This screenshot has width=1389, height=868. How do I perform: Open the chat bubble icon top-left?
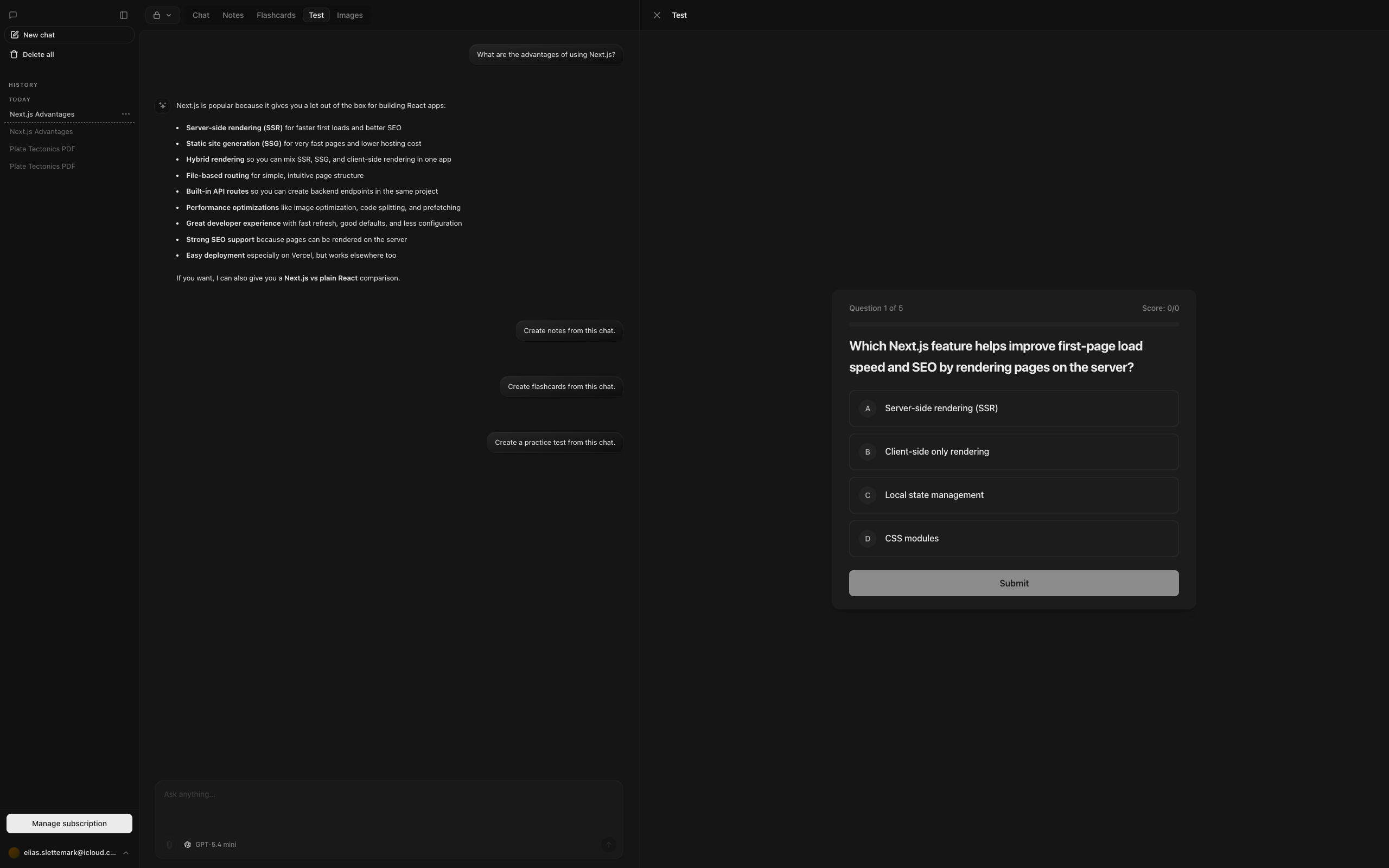tap(12, 15)
